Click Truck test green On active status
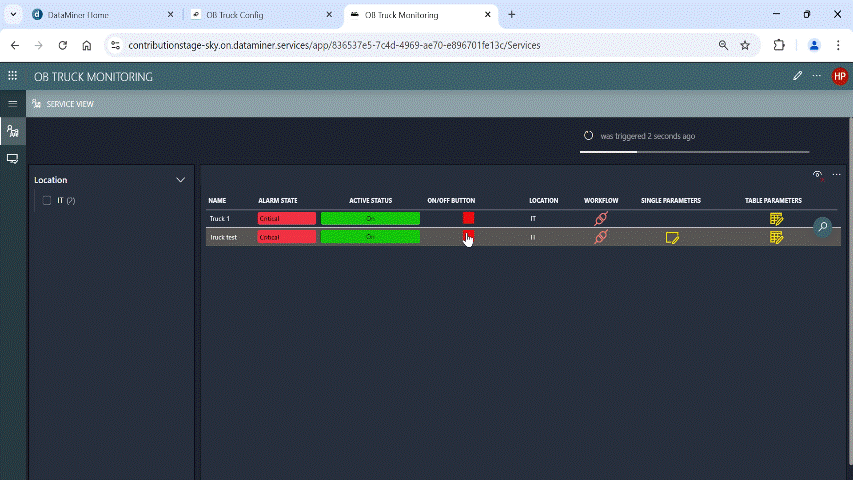Viewport: 853px width, 480px height. pyautogui.click(x=370, y=237)
